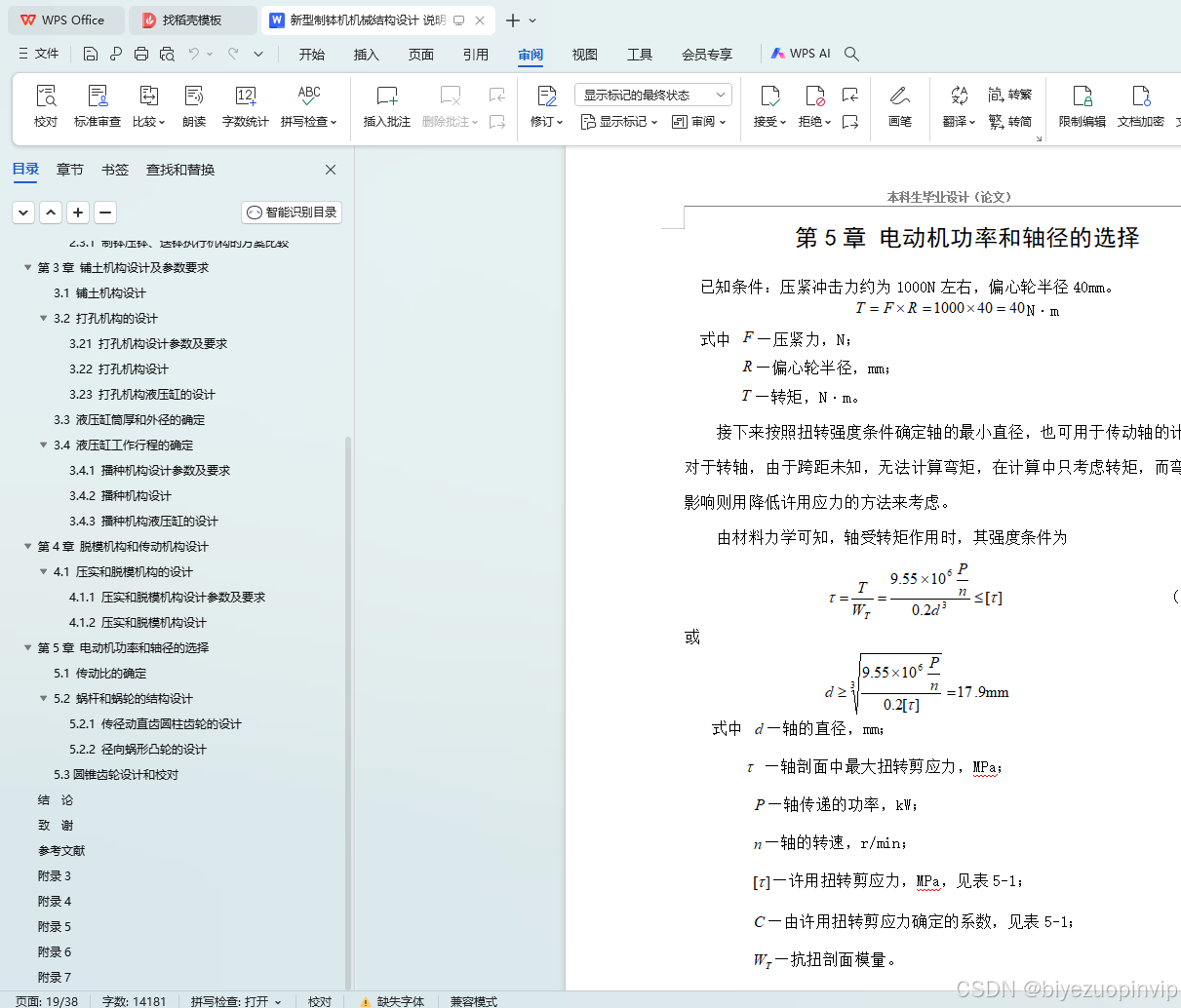Open the quick toolbar customize arrow
The width and height of the screenshot is (1181, 1008).
(258, 54)
